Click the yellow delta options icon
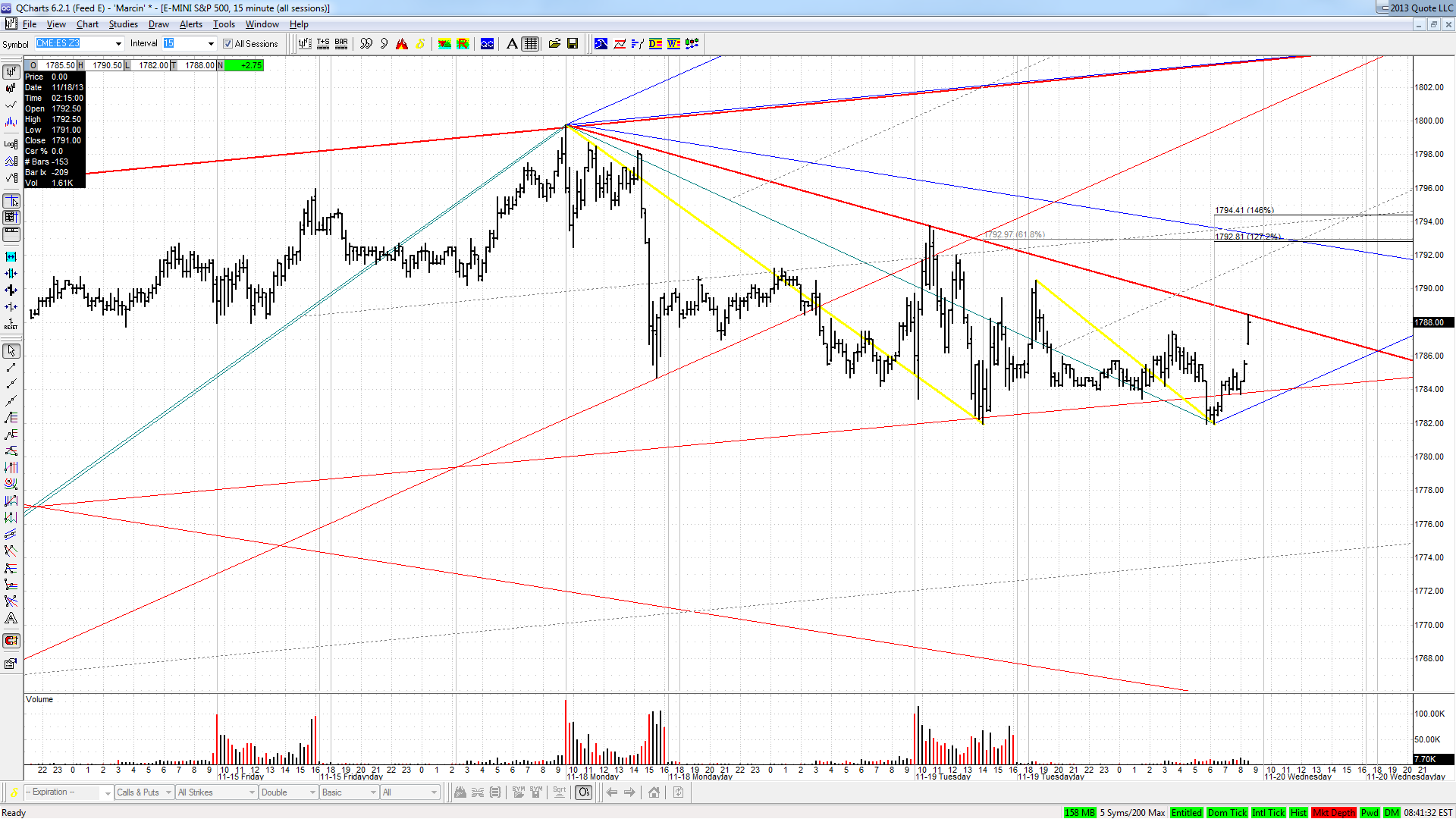Viewport: 1456px width, 819px height. coord(420,44)
